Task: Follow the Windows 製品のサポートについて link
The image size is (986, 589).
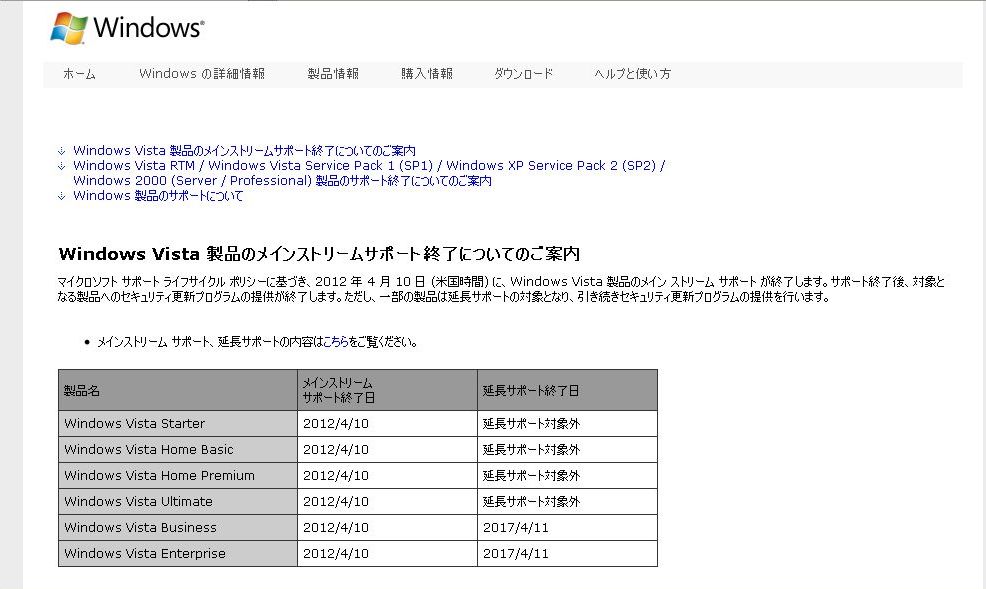Action: (158, 196)
